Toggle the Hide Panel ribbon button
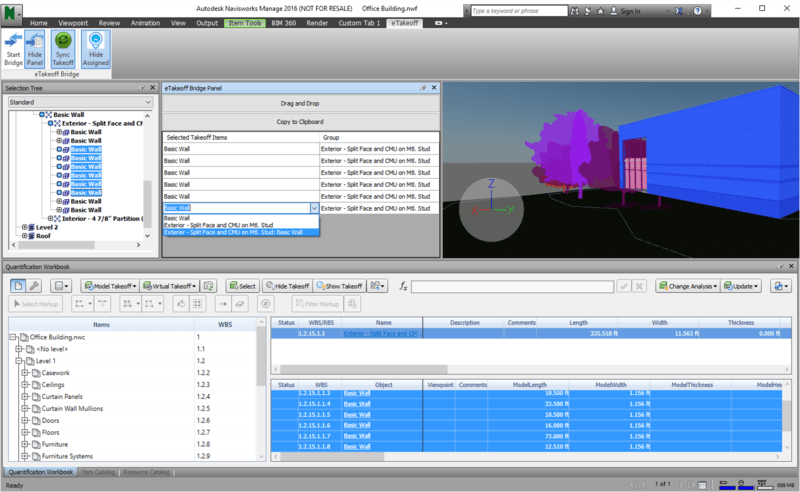The width and height of the screenshot is (800, 492). 35,49
